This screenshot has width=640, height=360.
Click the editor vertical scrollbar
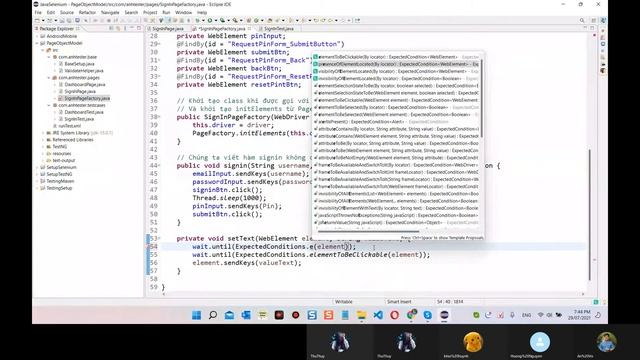(x=589, y=215)
